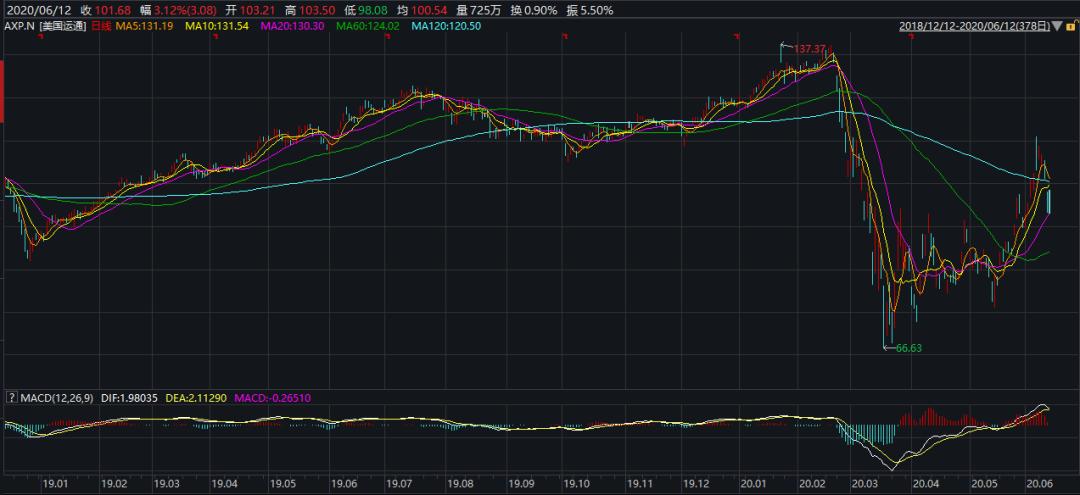
Task: Open MACD(12,26,9) indicator settings label
Action: point(56,398)
